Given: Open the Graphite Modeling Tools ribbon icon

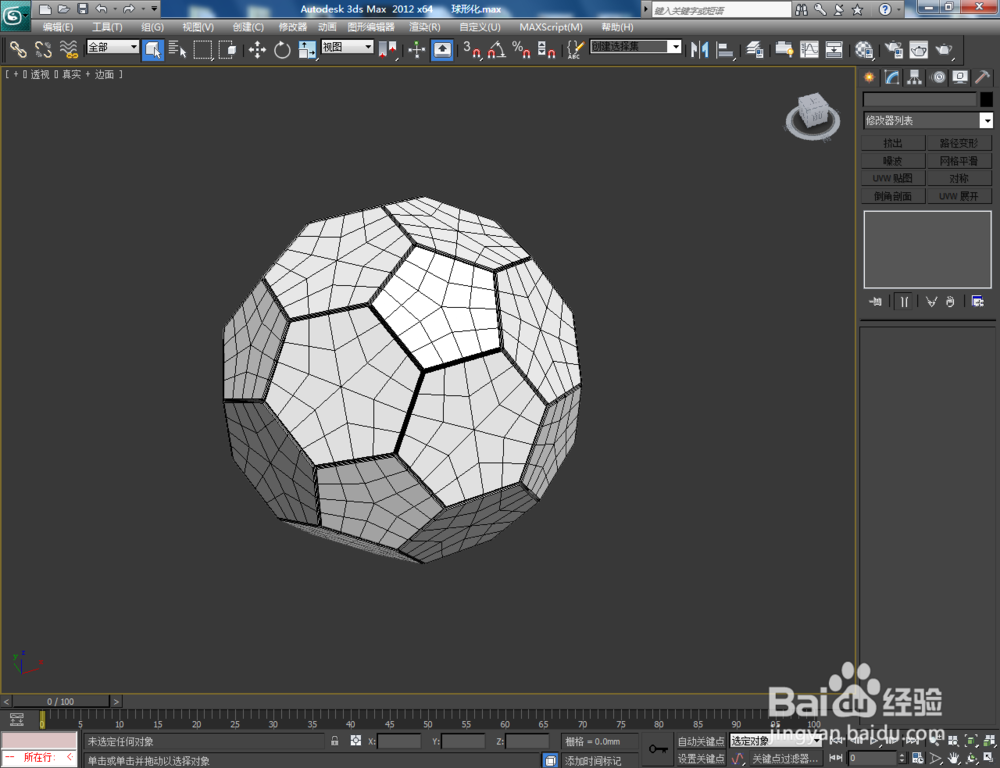Looking at the screenshot, I should 784,49.
